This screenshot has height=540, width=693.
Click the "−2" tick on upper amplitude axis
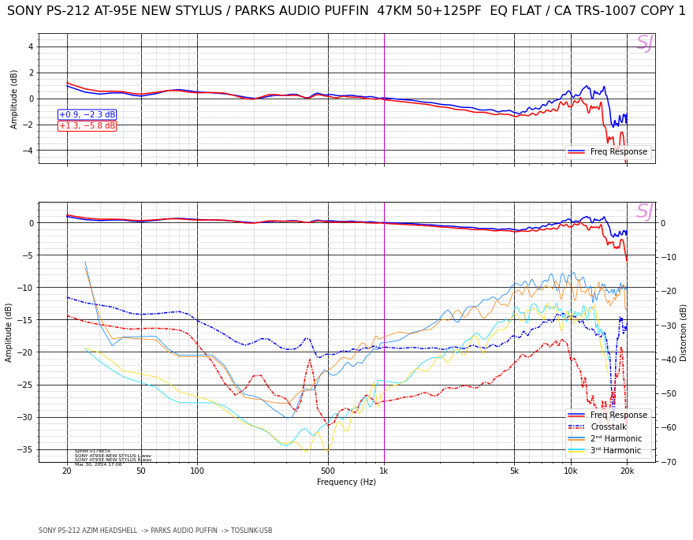28,125
